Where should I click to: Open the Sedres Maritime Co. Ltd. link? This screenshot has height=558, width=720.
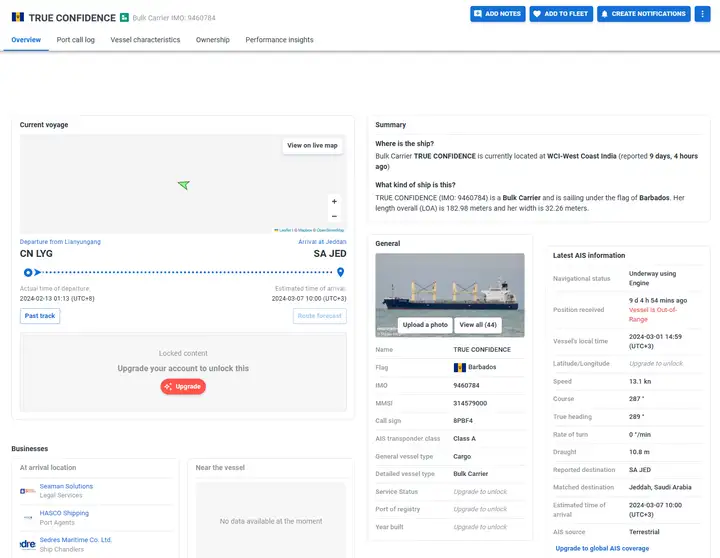[x=76, y=540]
